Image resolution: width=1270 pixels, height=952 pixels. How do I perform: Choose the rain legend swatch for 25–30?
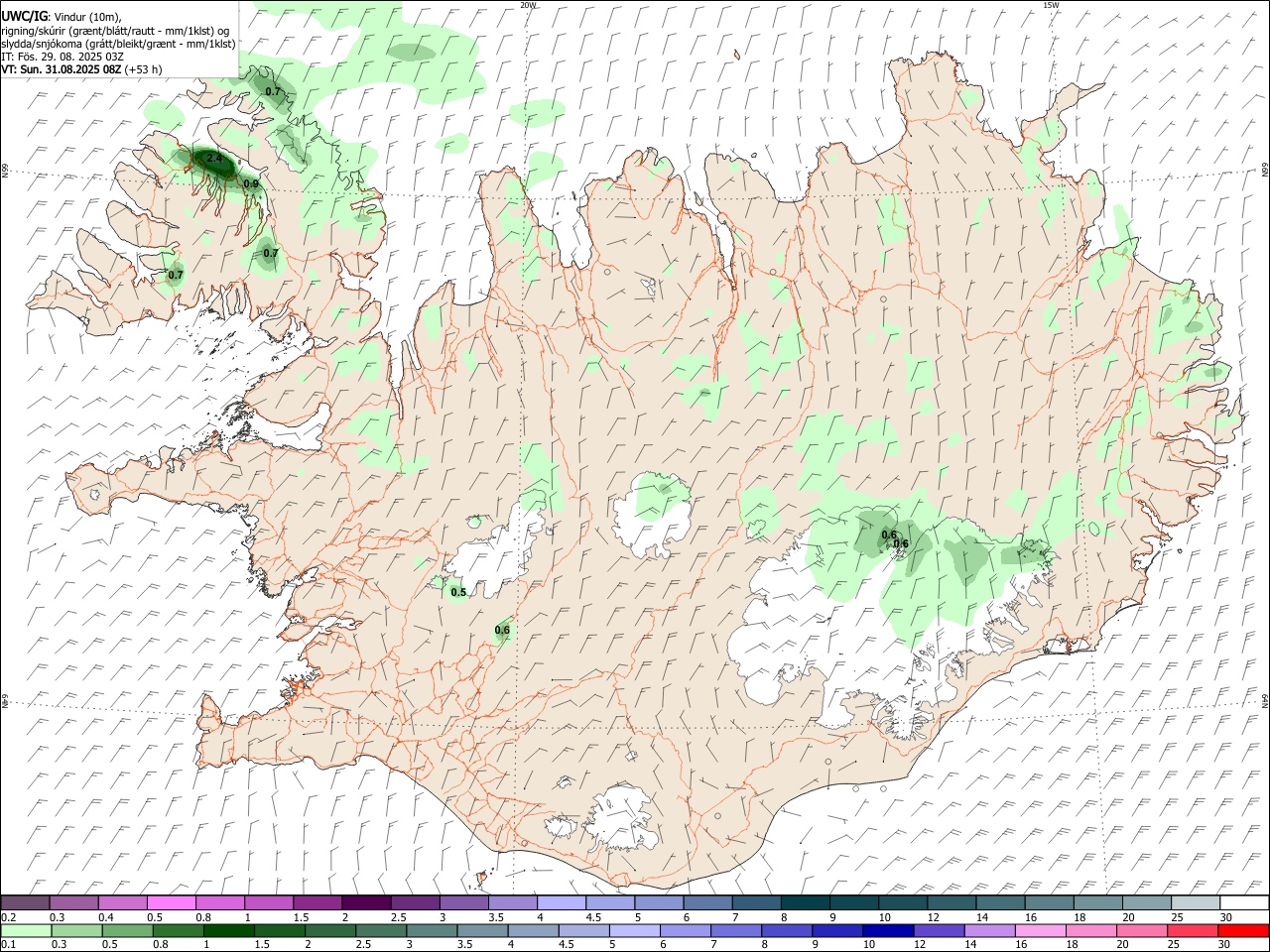pos(1191,930)
